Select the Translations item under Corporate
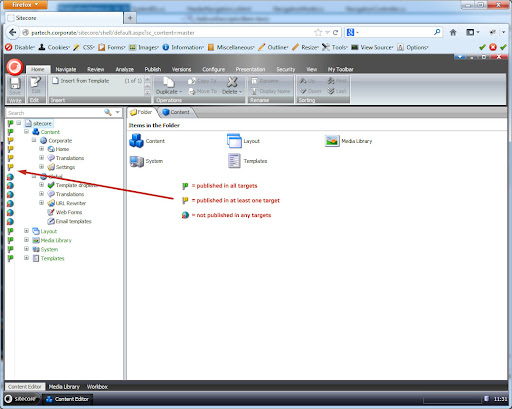Image resolution: width=512 pixels, height=409 pixels. click(66, 158)
